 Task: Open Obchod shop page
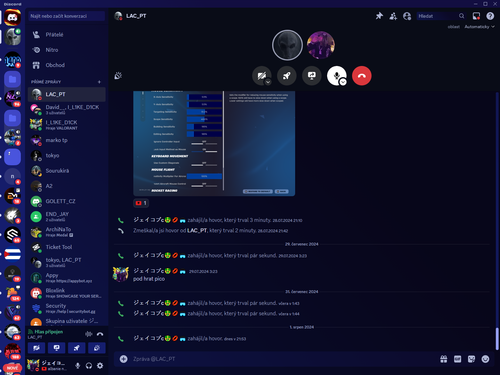pos(67,65)
